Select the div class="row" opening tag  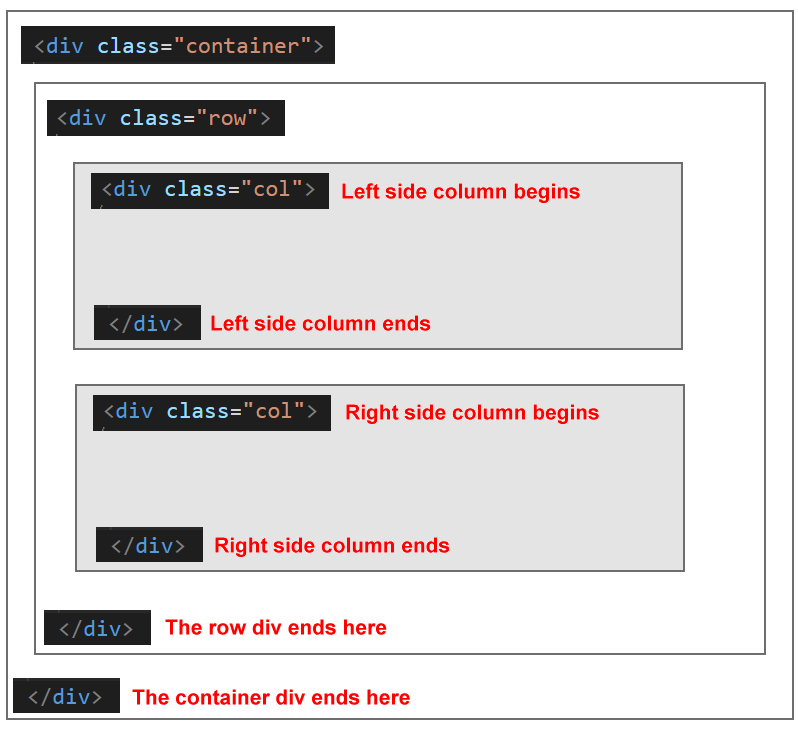click(x=165, y=118)
